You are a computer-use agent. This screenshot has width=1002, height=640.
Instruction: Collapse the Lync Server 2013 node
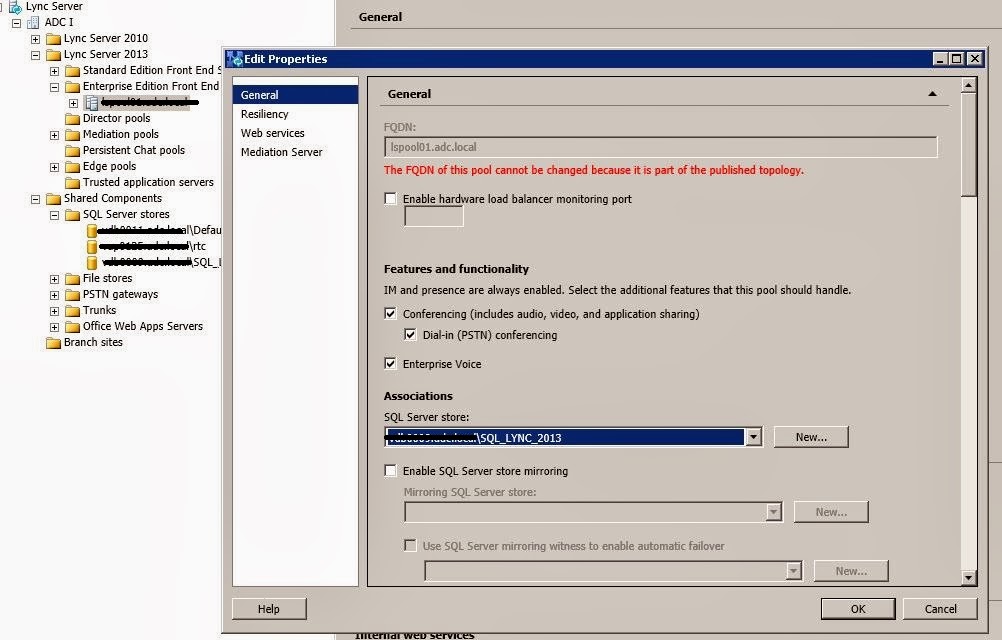[x=35, y=55]
